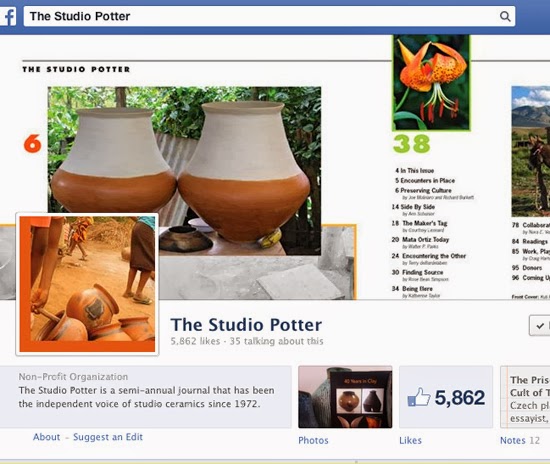
Task: Click the 5,862 likes count box
Action: [446, 397]
